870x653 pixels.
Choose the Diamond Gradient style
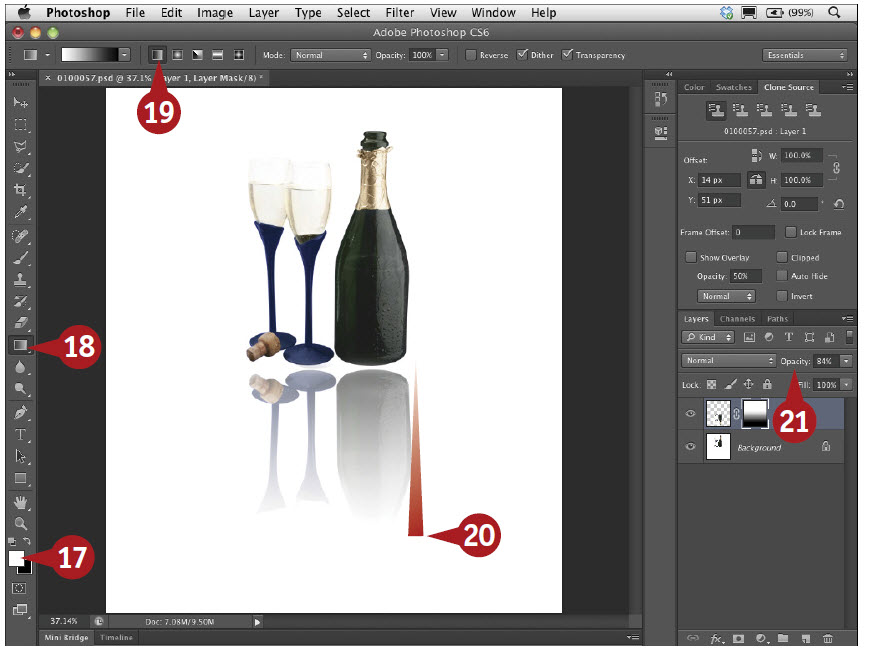pyautogui.click(x=239, y=55)
